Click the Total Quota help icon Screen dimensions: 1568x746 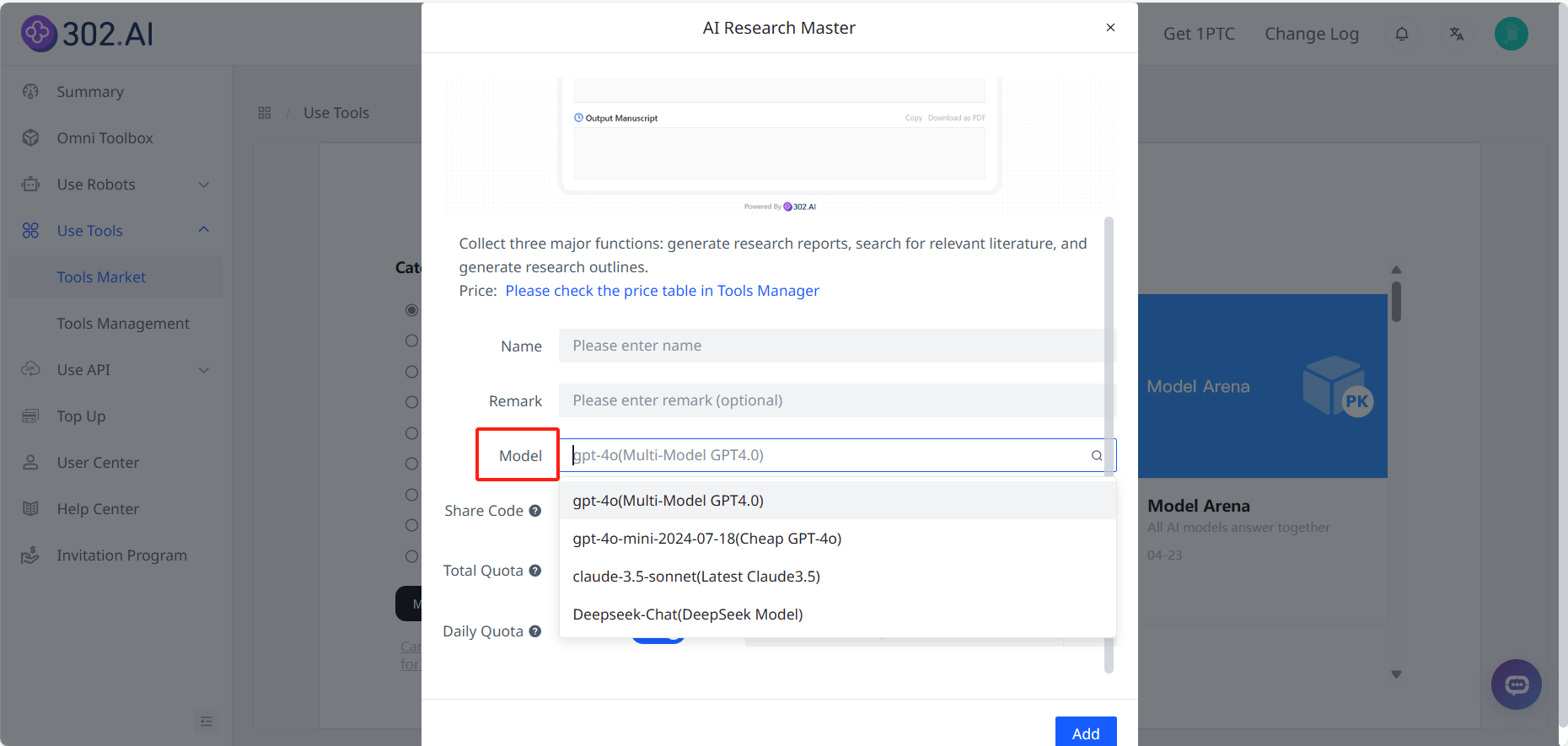[x=535, y=571]
